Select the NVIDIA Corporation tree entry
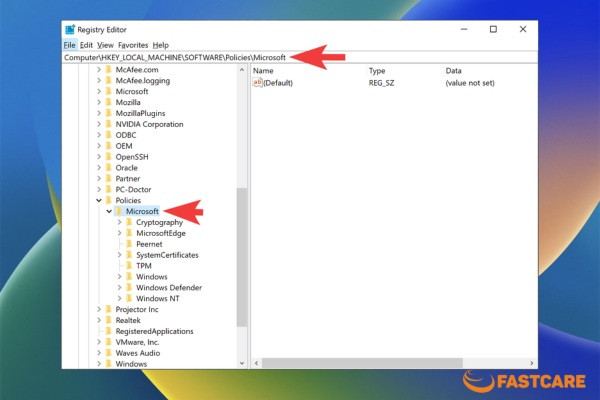Image resolution: width=600 pixels, height=400 pixels. (x=149, y=124)
